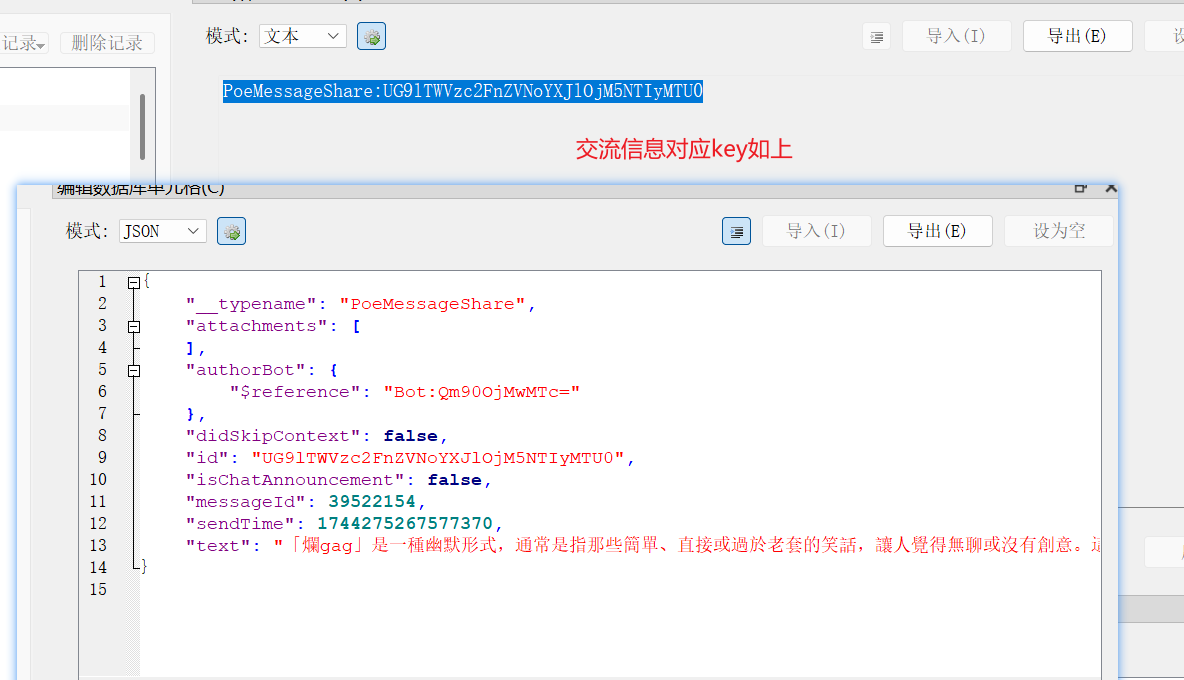Click the gear icon beside the 文本 mode dropdown
The width and height of the screenshot is (1184, 680).
tap(371, 37)
